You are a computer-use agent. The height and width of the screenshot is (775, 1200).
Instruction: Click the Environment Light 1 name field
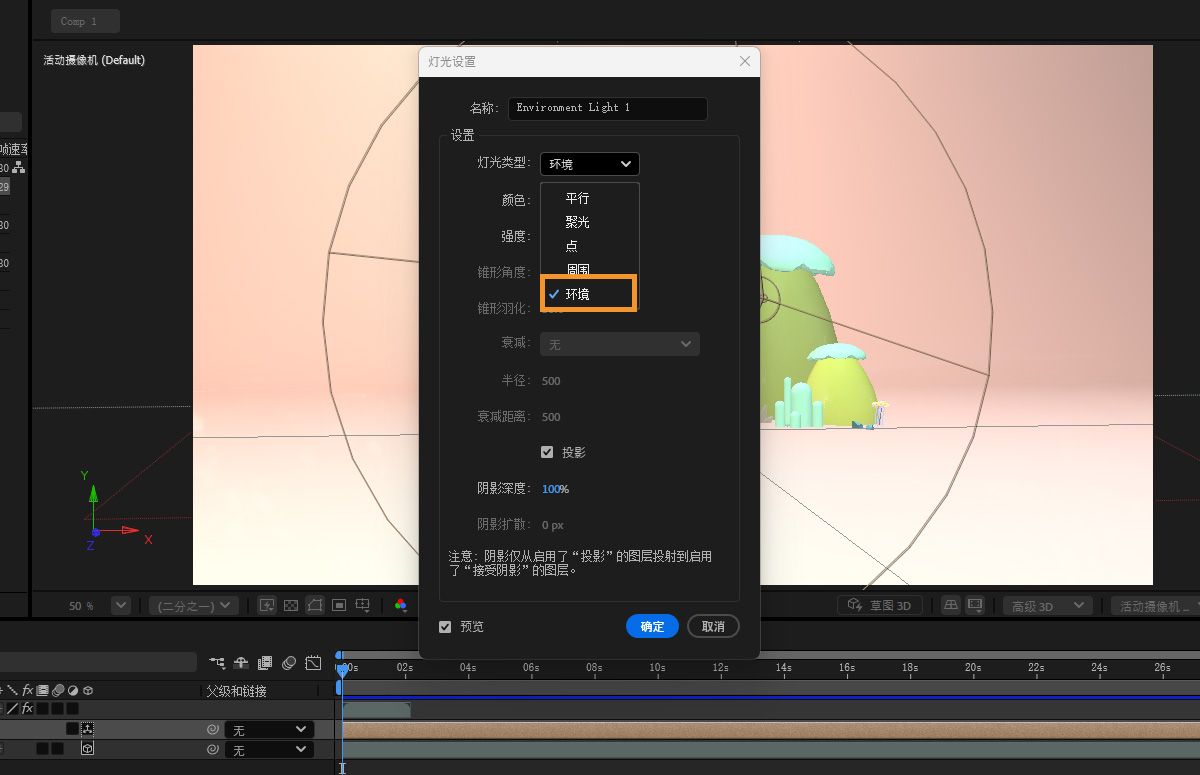tap(608, 108)
